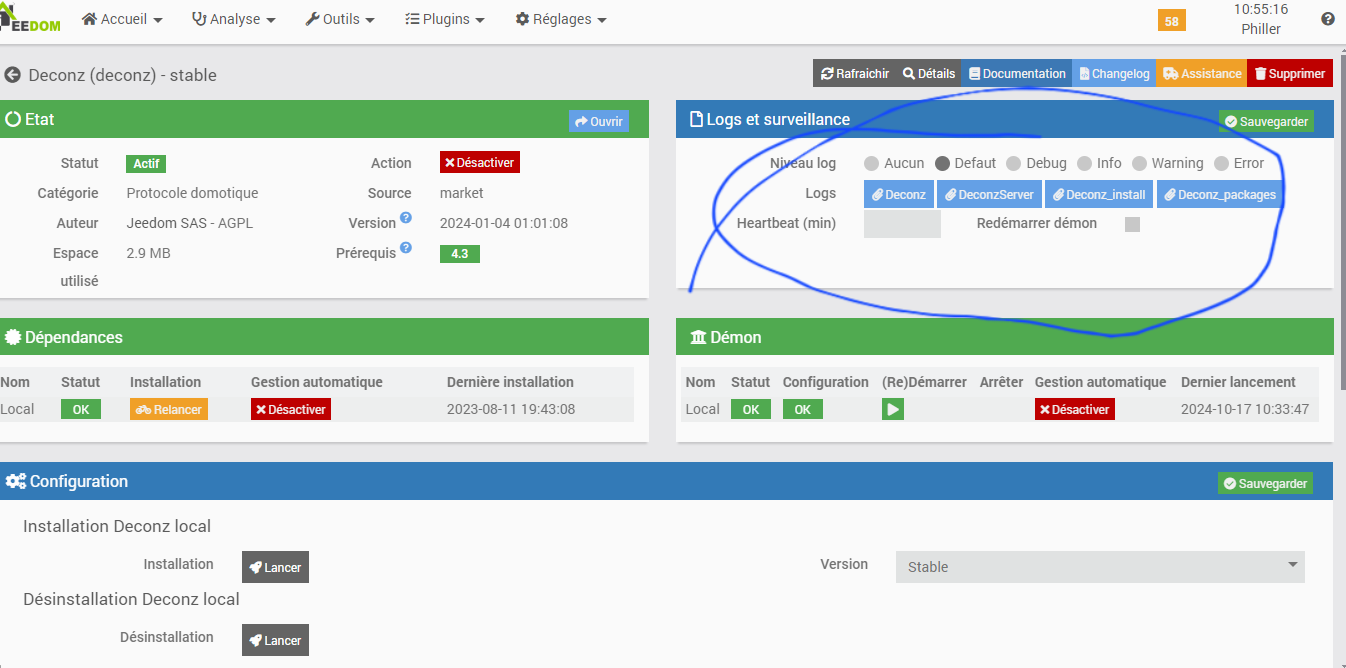Click the Philler username in top bar
The image size is (1346, 668).
[x=1261, y=29]
